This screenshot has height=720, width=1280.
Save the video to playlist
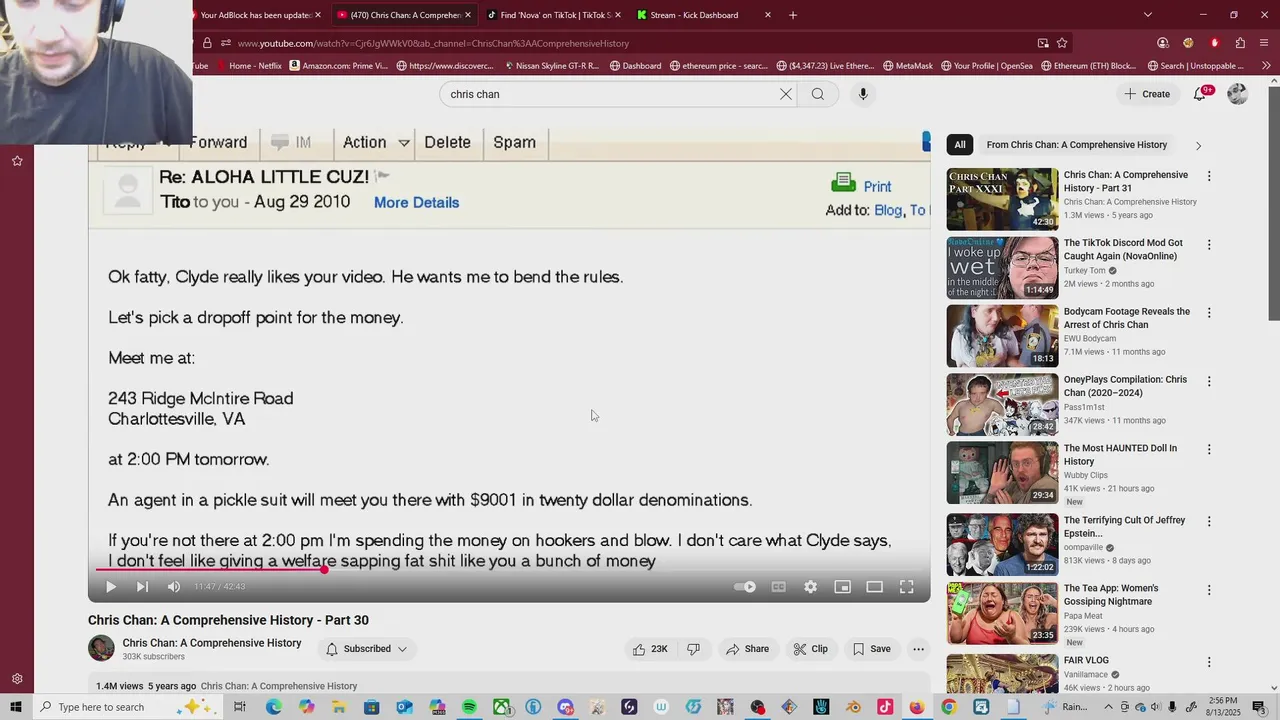(872, 649)
